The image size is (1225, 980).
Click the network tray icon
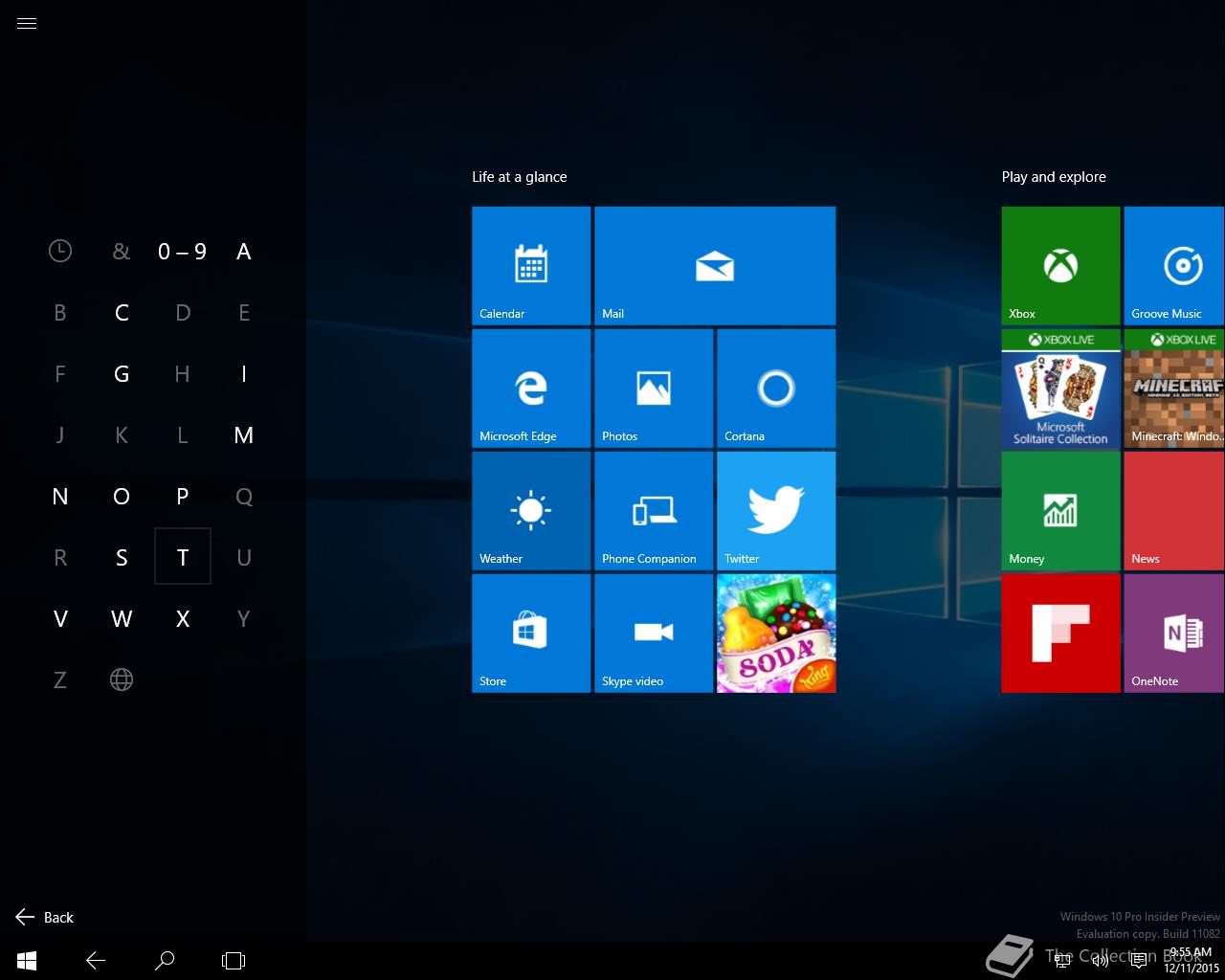point(1062,960)
